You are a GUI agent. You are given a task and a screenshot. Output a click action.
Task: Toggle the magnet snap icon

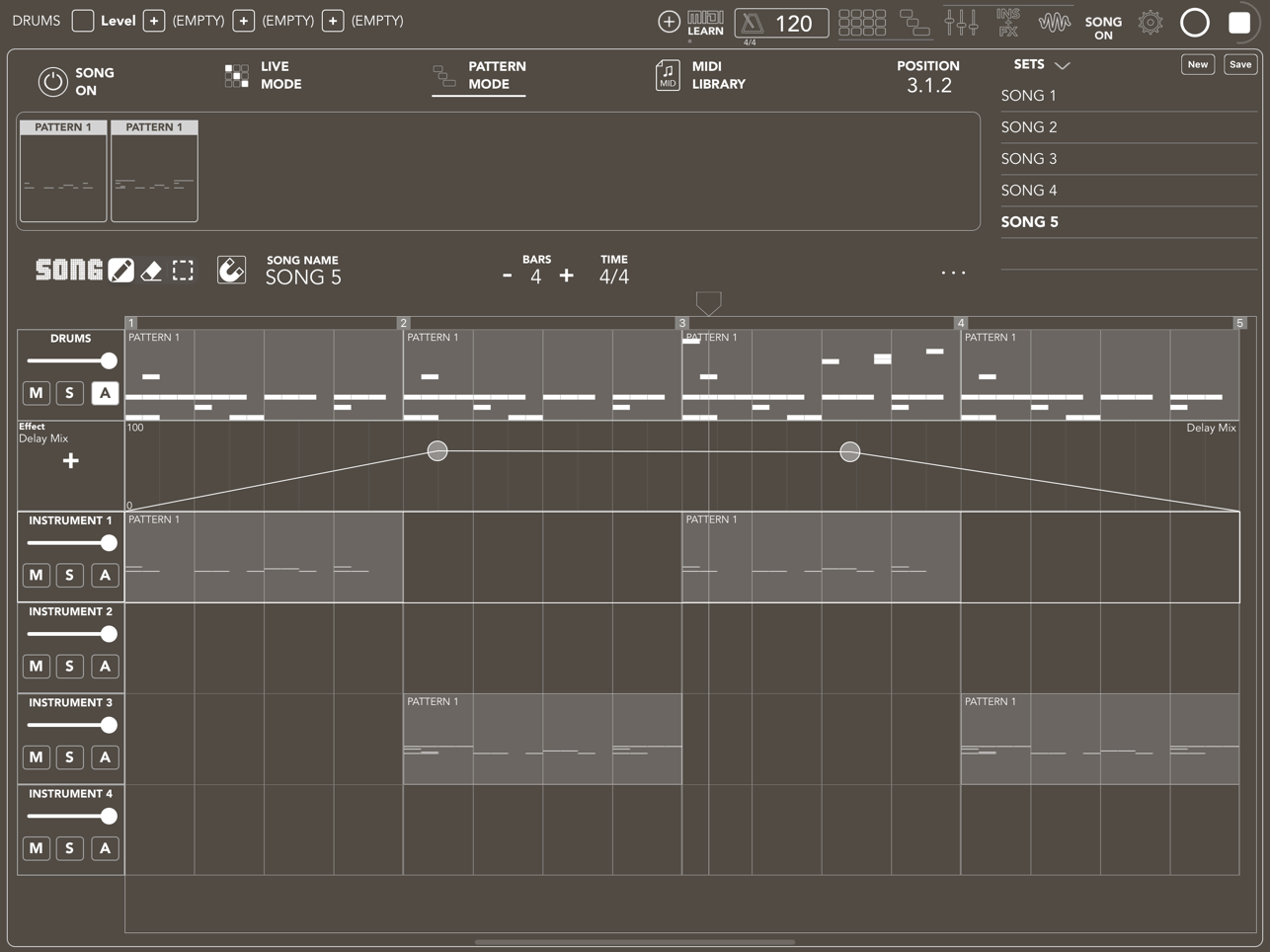pos(231,270)
